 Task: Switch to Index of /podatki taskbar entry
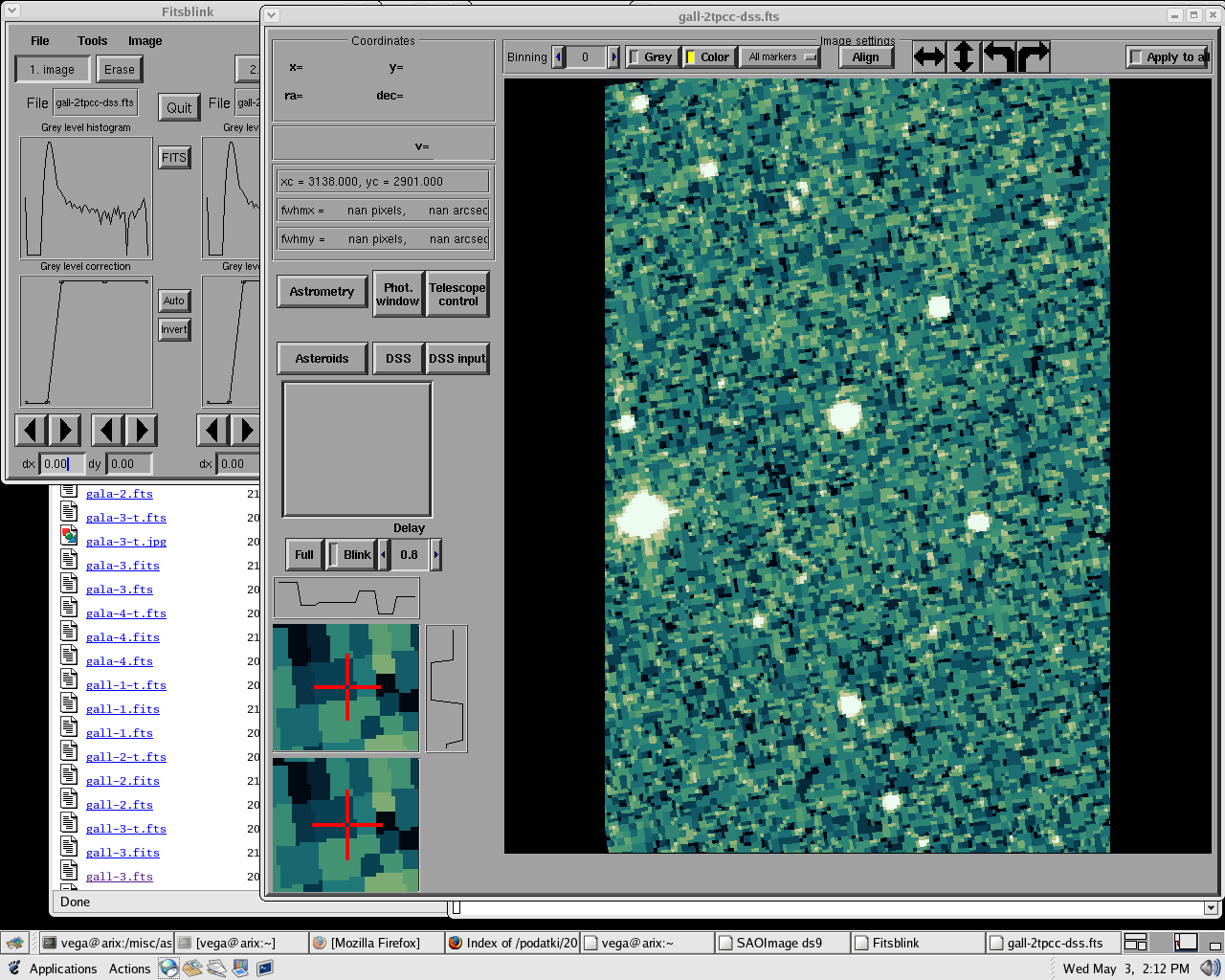click(513, 943)
